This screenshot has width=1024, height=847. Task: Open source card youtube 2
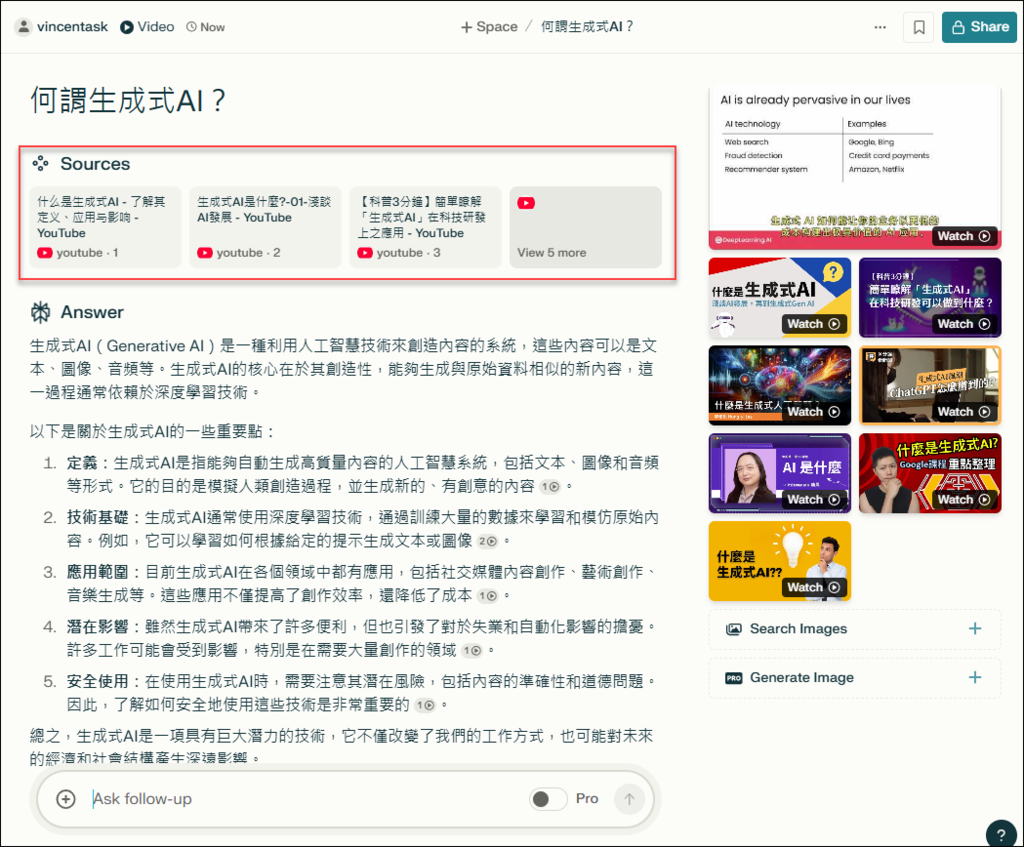click(x=265, y=227)
